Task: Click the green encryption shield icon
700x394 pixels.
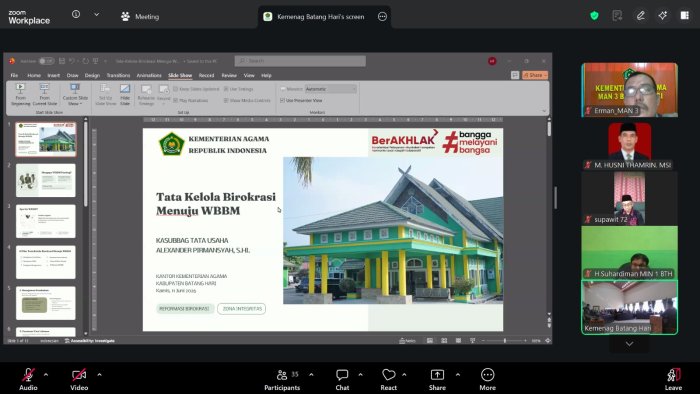Action: pos(594,16)
